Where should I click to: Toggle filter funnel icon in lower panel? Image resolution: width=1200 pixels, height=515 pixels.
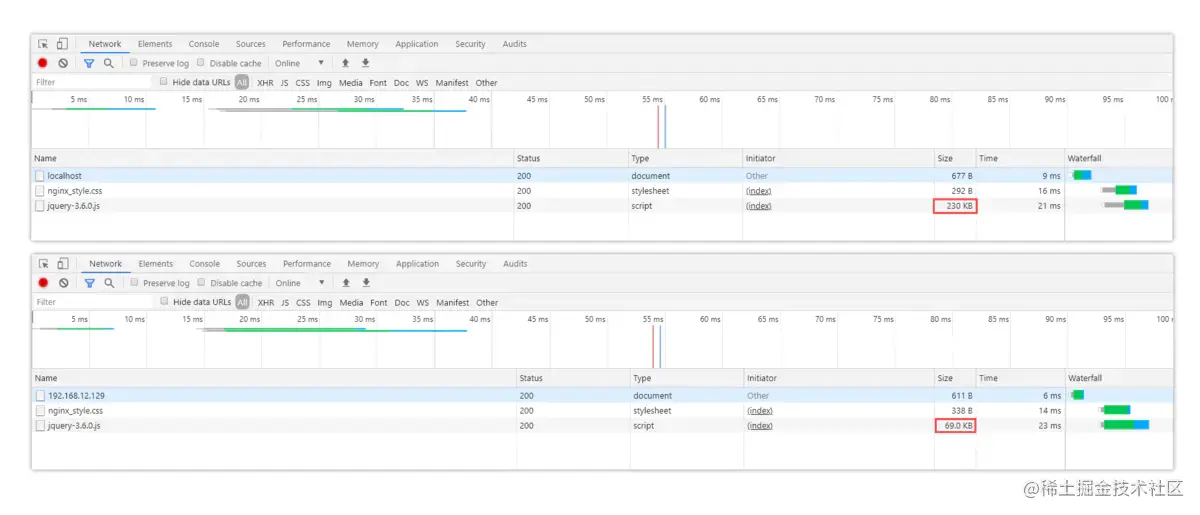tap(90, 283)
